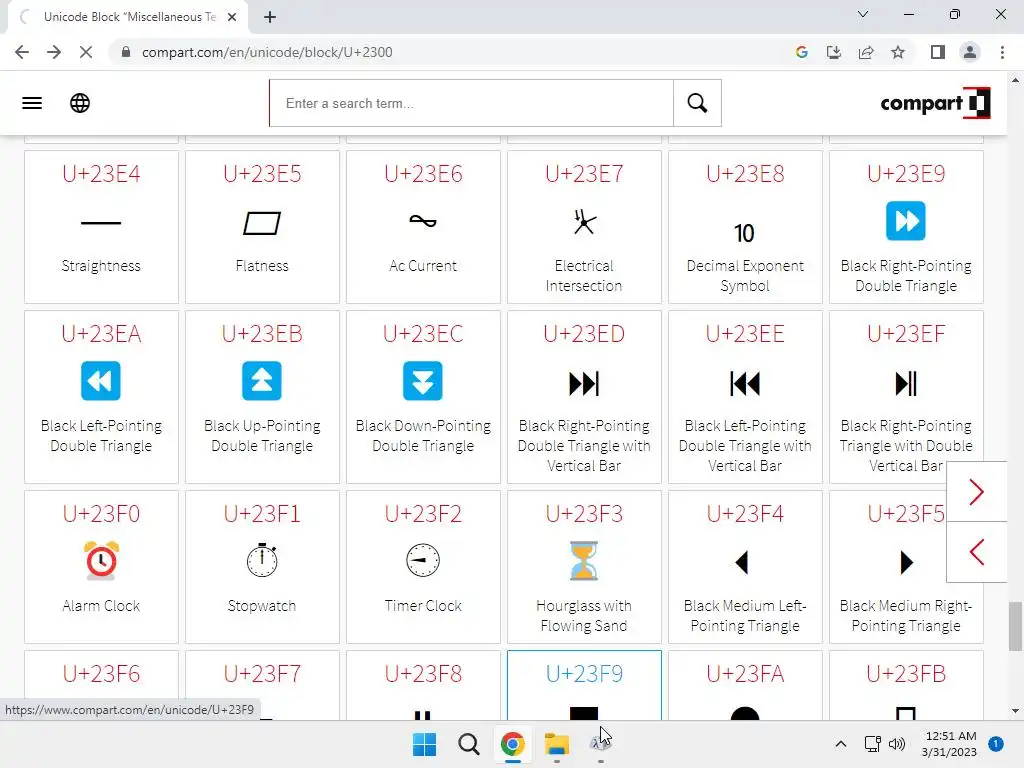Click the page vertical scrollbar thumb

tap(1015, 626)
